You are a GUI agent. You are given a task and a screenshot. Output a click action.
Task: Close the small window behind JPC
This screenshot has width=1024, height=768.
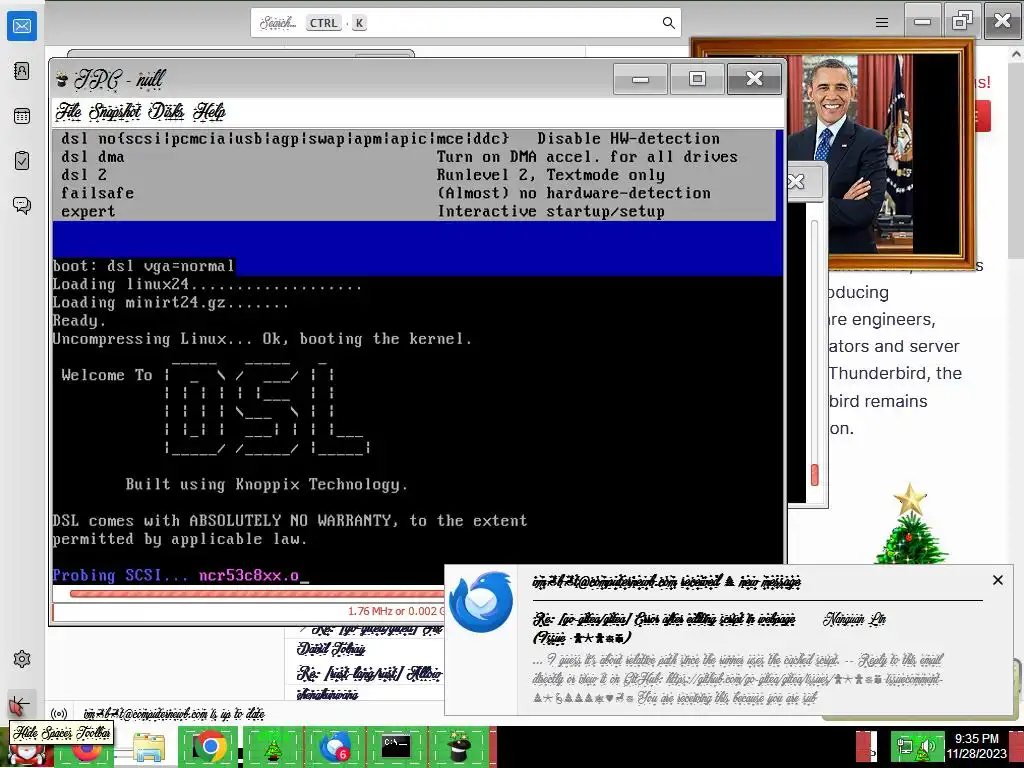(x=796, y=182)
